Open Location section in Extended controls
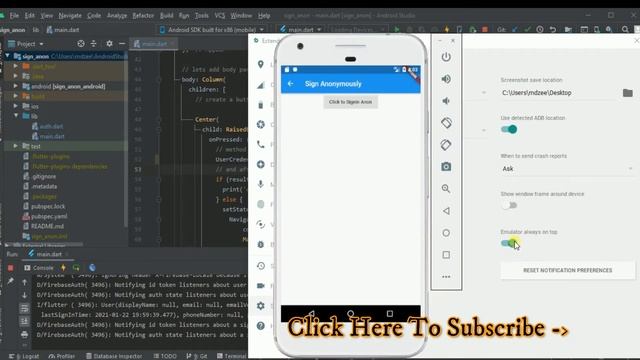640x360 pixels. click(261, 64)
